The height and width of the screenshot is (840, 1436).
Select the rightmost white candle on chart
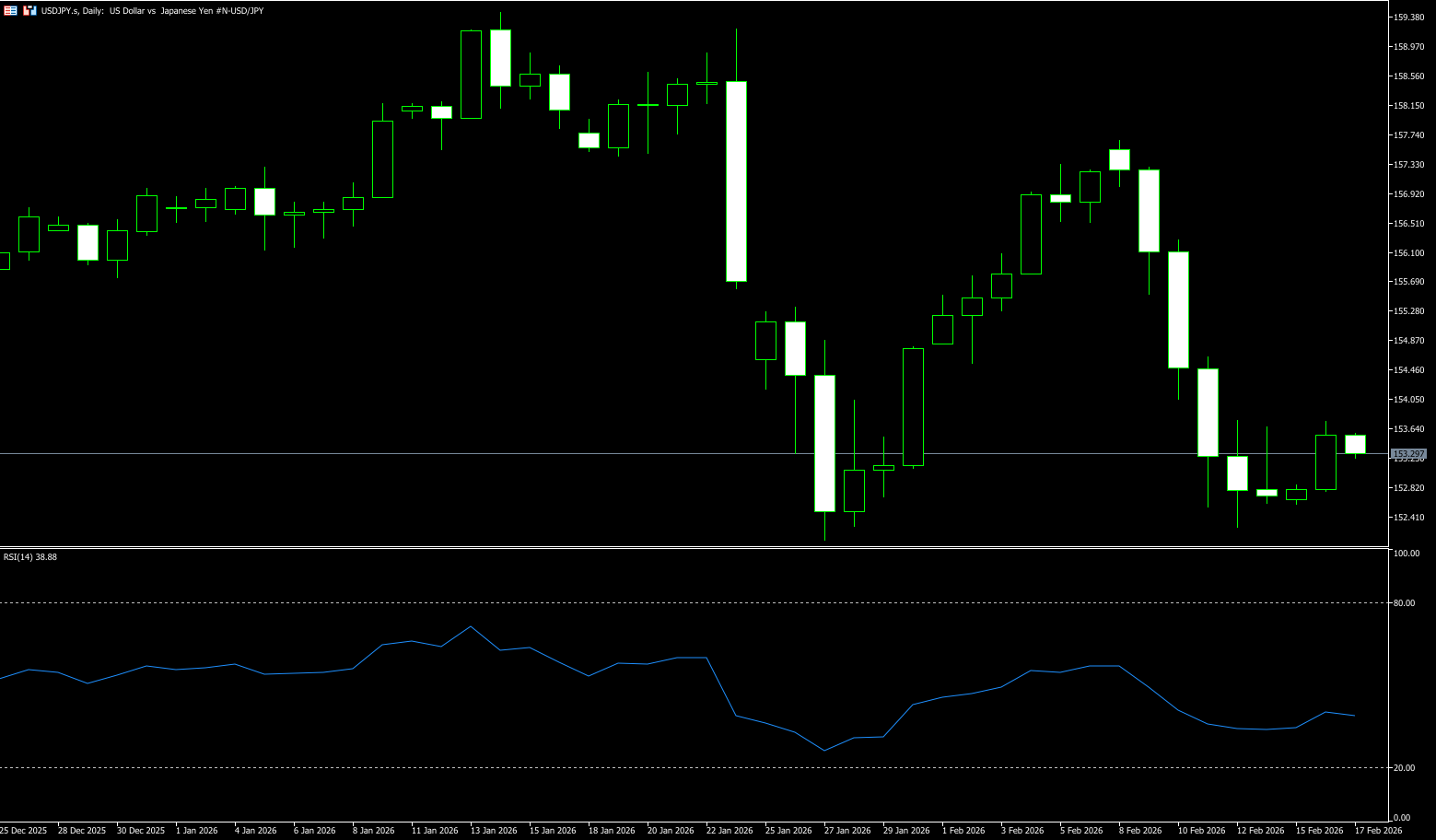point(1355,444)
